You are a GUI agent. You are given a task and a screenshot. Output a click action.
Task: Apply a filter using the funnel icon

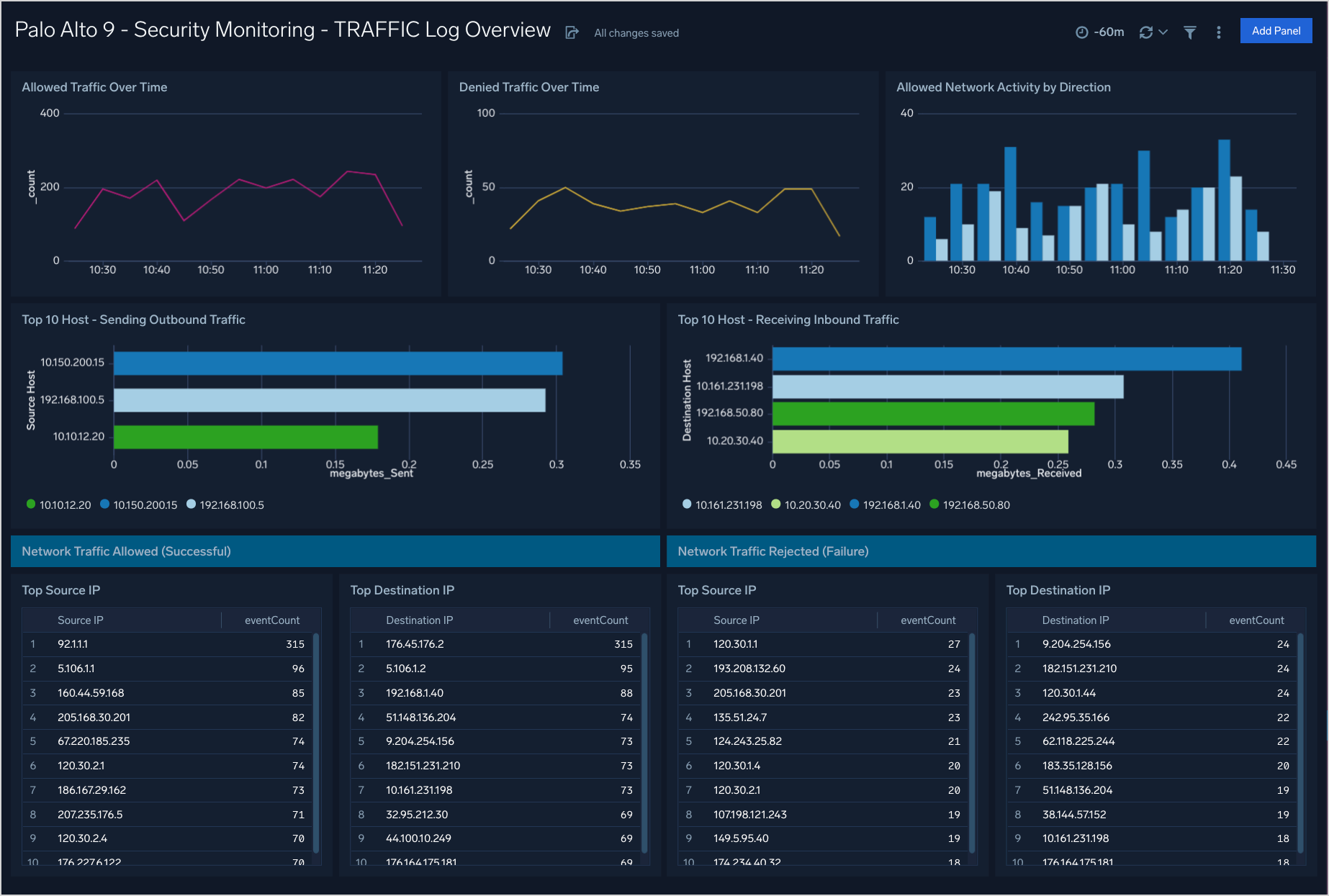(1189, 32)
